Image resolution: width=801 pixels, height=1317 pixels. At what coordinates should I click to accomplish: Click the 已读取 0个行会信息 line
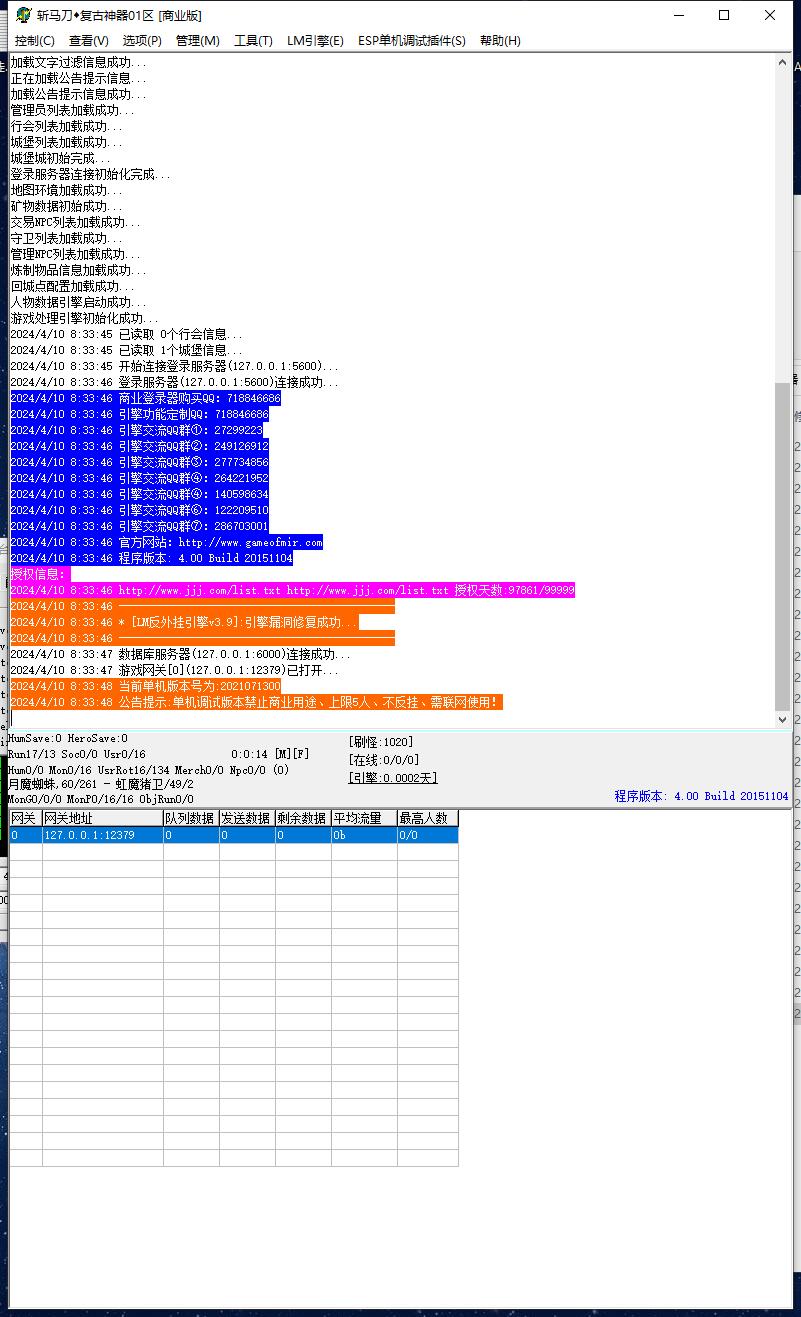pyautogui.click(x=127, y=334)
